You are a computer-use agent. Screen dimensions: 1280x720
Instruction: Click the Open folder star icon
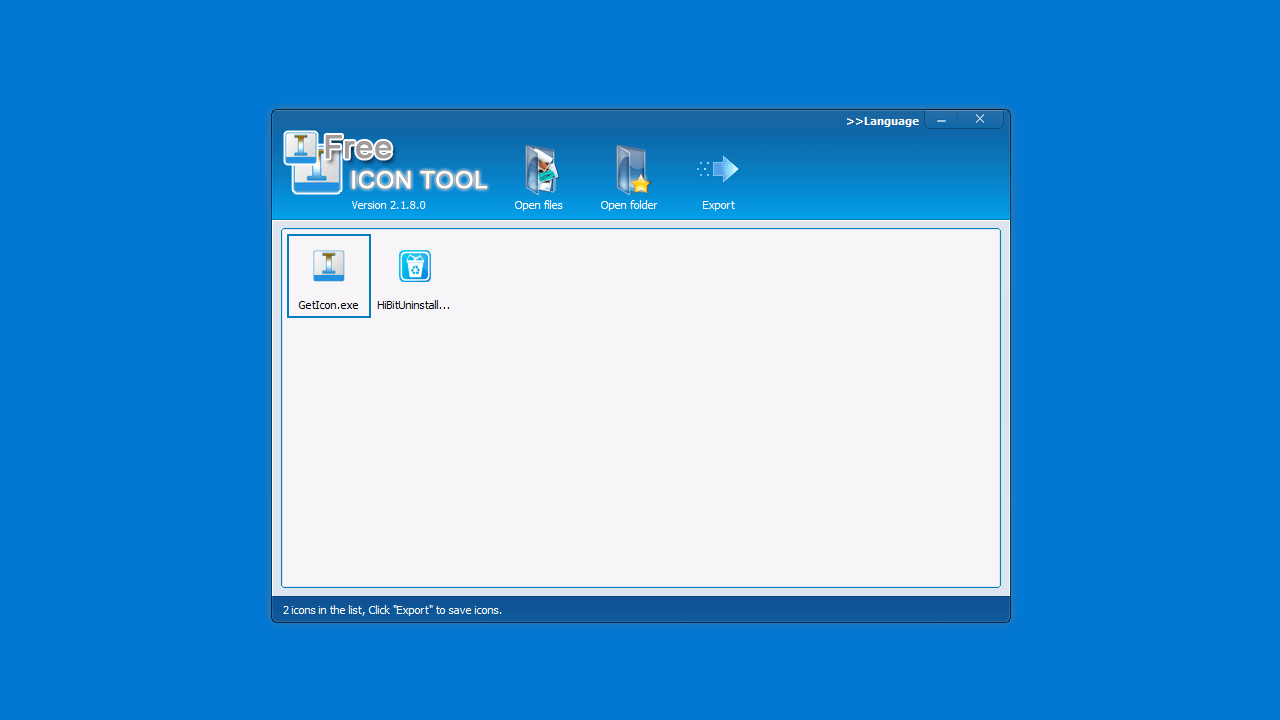[631, 170]
